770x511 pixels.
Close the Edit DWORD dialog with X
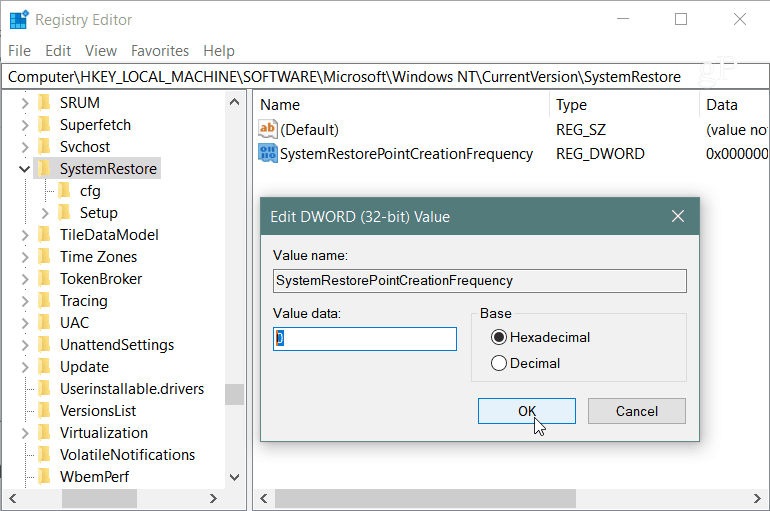pos(678,216)
